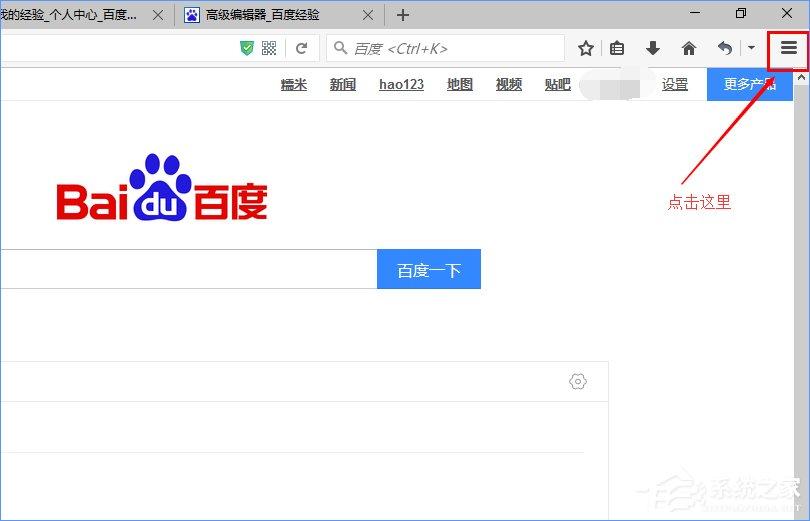Image resolution: width=810 pixels, height=521 pixels.
Task: Open the gear settings icon in panel
Action: point(578,382)
